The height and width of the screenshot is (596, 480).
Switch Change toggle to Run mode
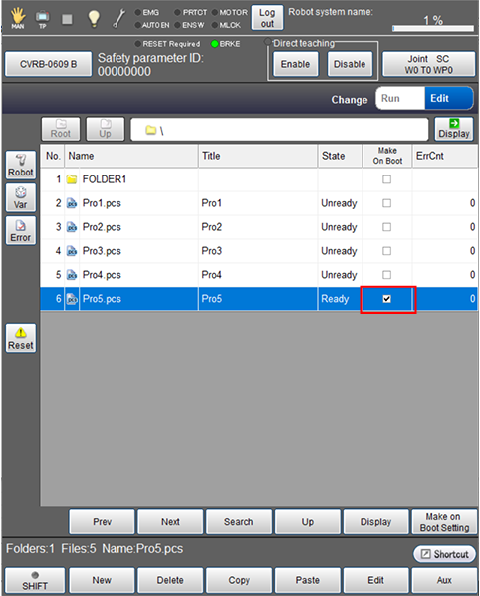[x=400, y=98]
